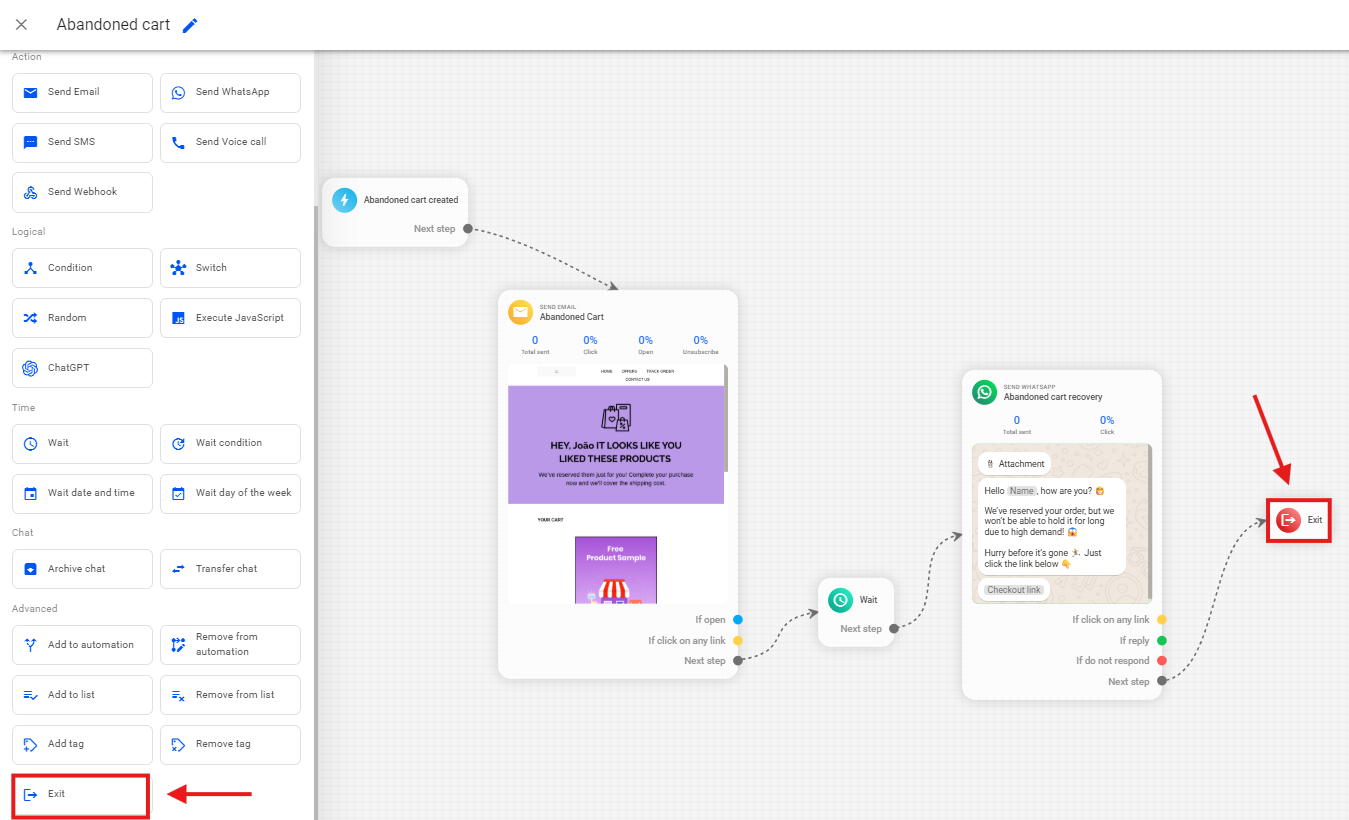Image resolution: width=1349 pixels, height=820 pixels.
Task: Click the ChatGPT block icon
Action: 30,368
